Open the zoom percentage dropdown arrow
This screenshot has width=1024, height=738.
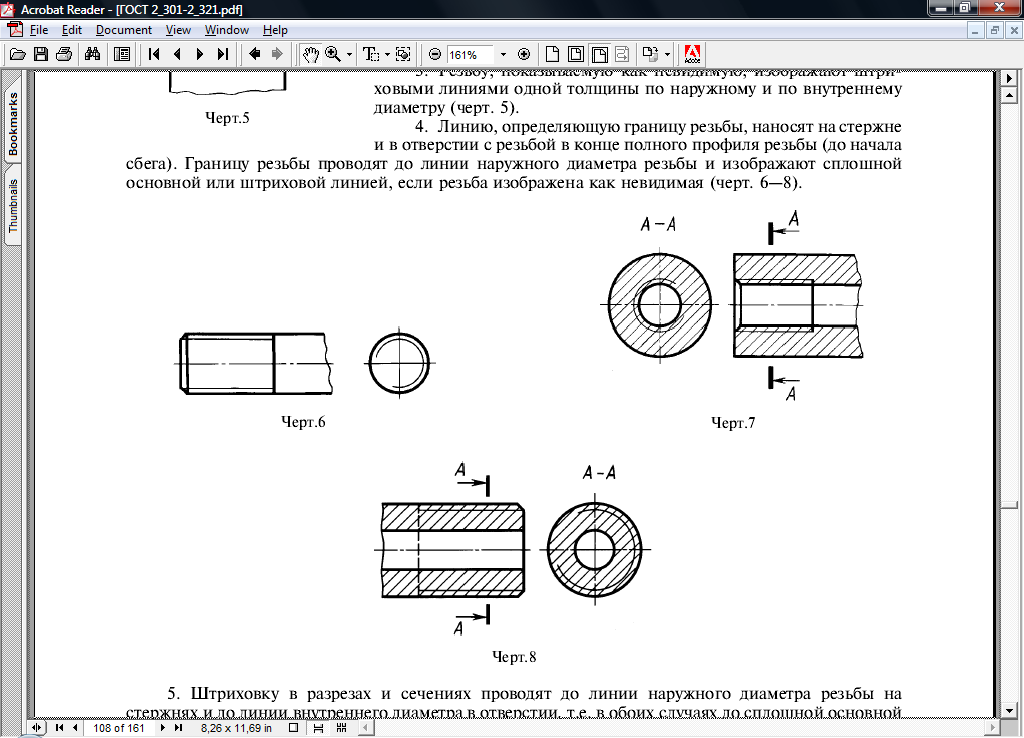coord(503,54)
